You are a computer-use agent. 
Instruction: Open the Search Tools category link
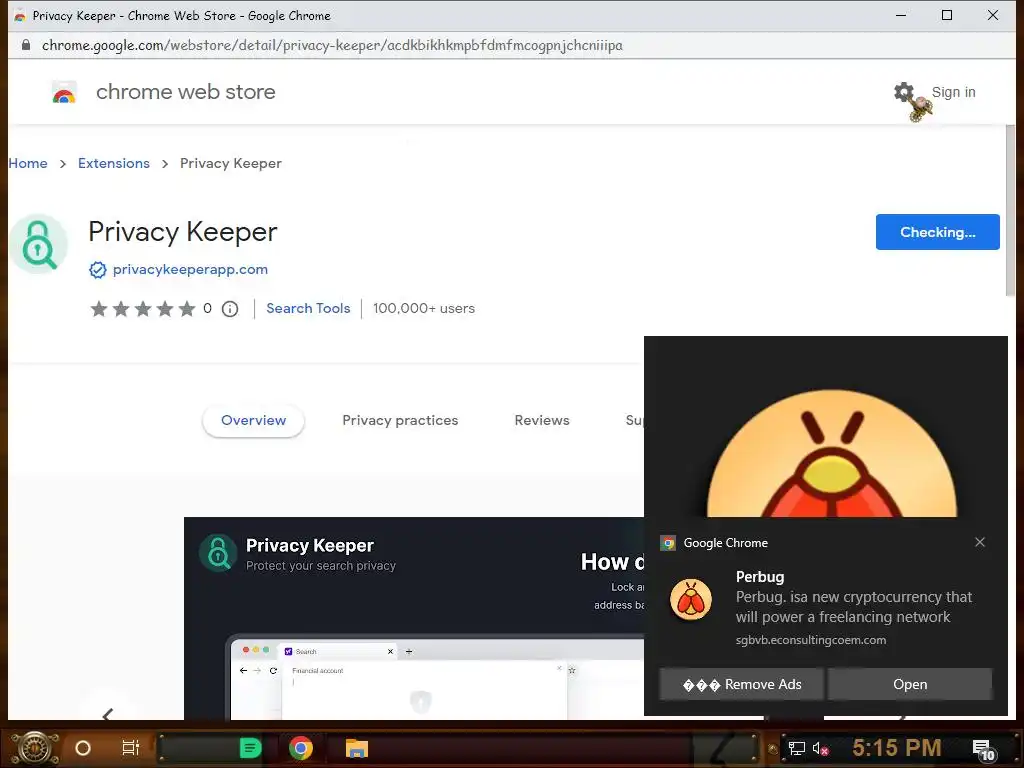(x=308, y=308)
